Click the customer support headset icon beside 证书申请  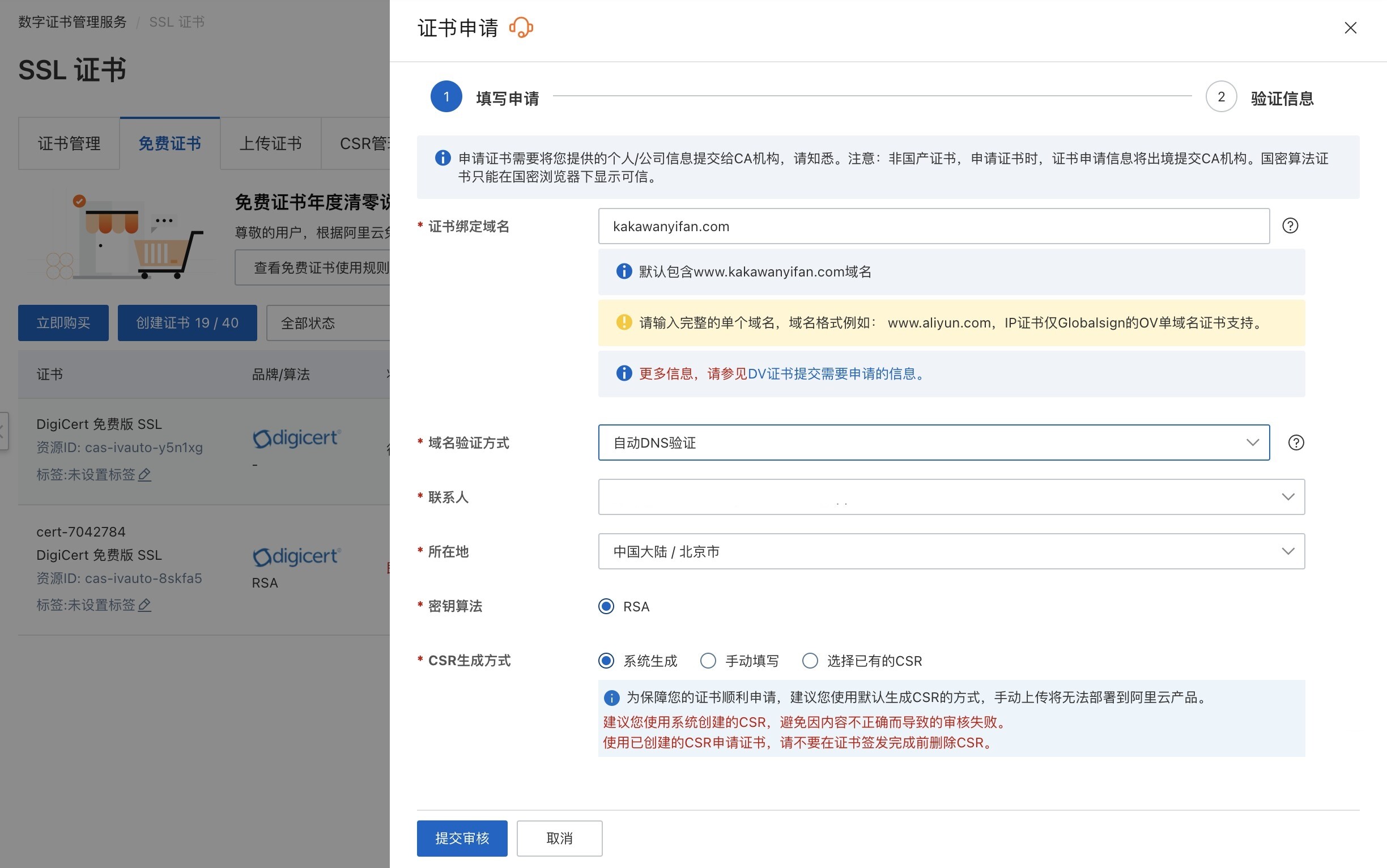coord(521,27)
